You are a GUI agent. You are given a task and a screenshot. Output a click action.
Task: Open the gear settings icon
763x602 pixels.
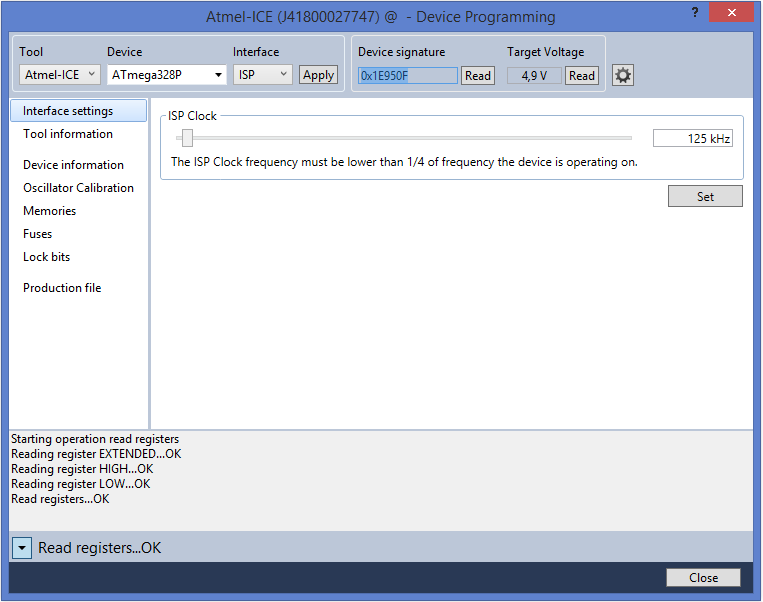(x=623, y=75)
